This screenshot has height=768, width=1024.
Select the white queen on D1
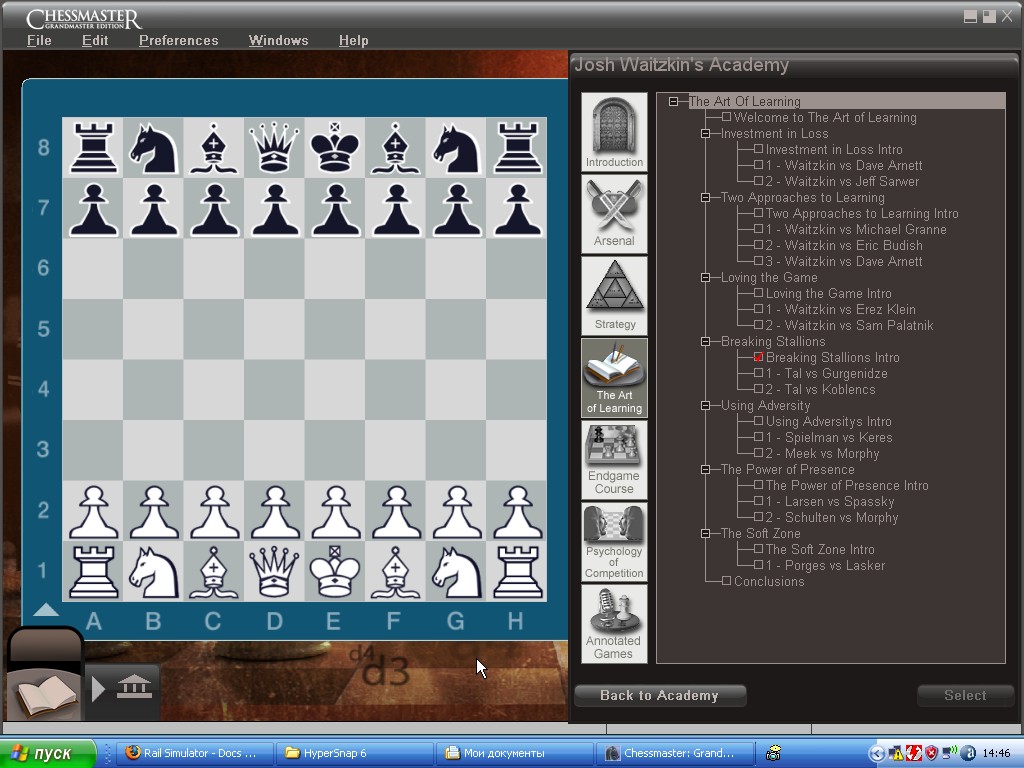(x=274, y=571)
